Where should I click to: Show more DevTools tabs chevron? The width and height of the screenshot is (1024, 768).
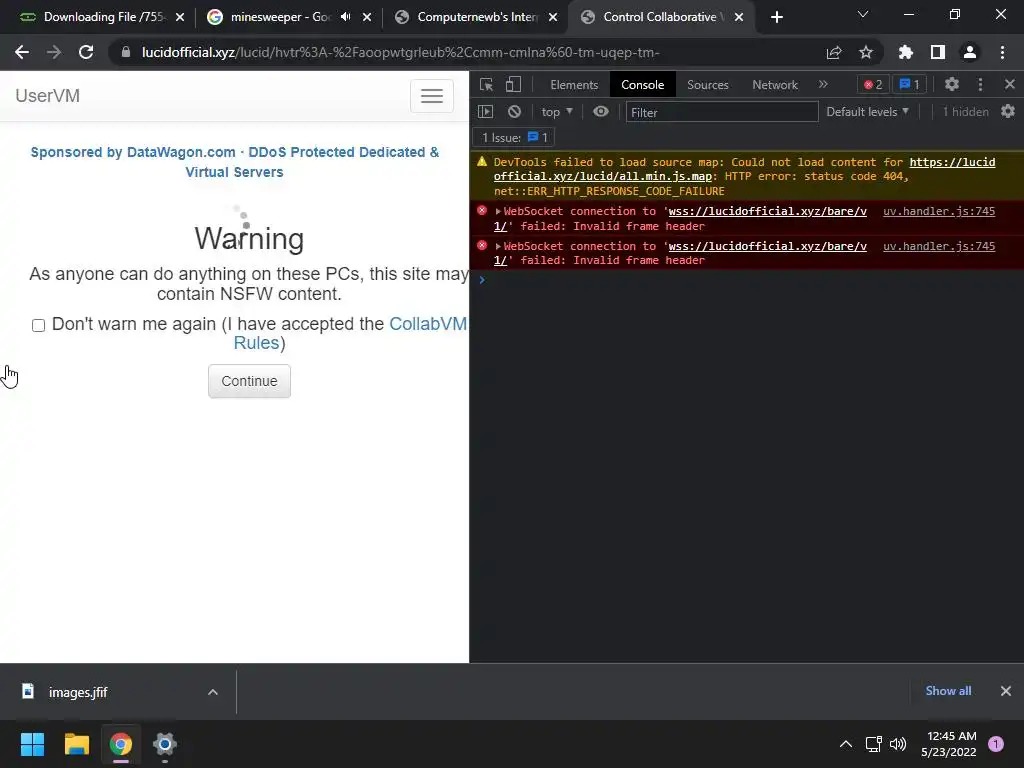pyautogui.click(x=824, y=84)
